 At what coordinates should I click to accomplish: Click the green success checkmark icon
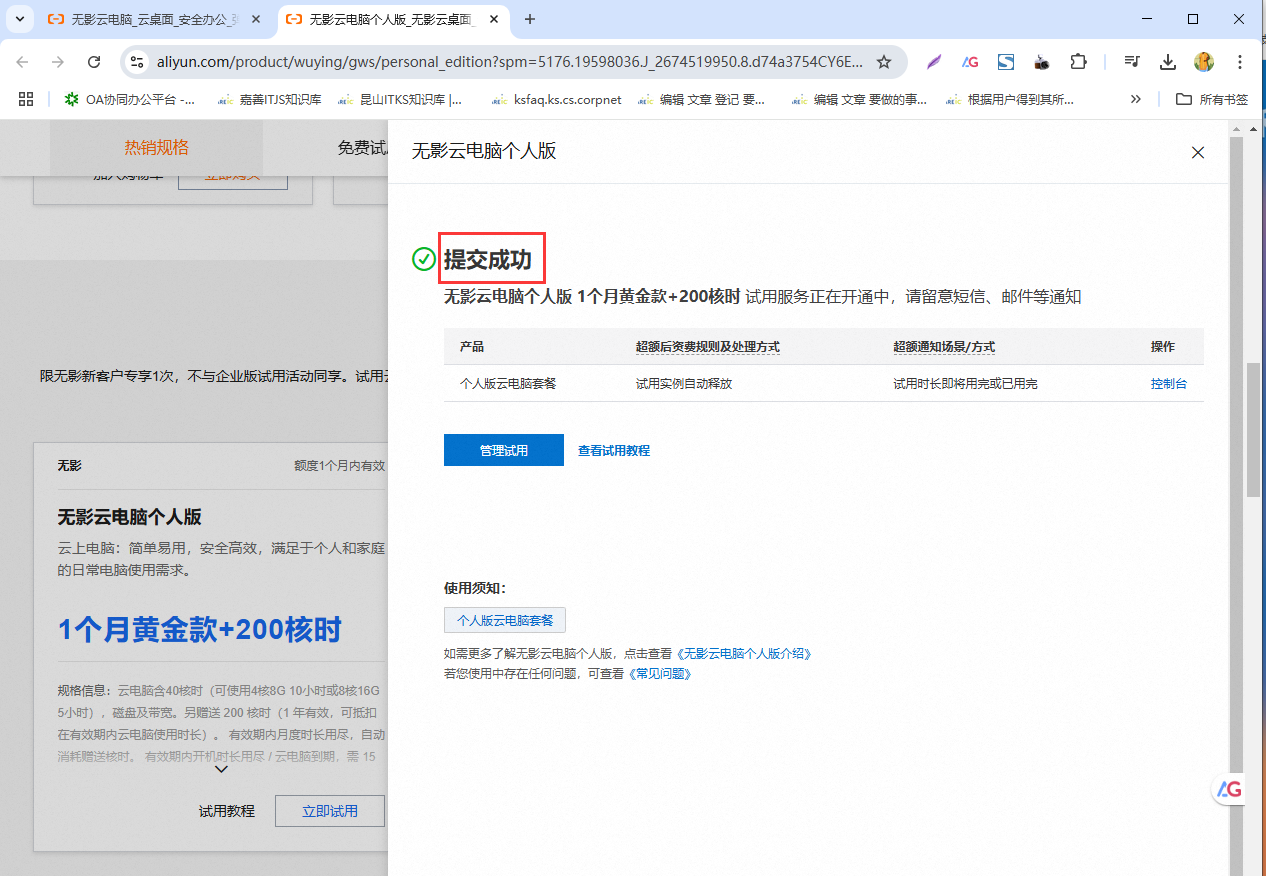pyautogui.click(x=424, y=260)
